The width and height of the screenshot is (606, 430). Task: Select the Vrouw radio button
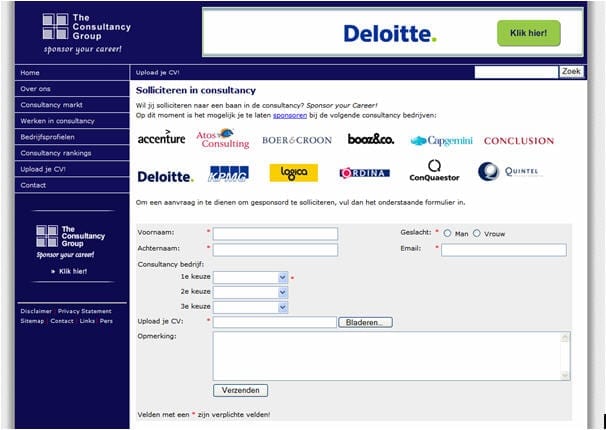tap(477, 233)
